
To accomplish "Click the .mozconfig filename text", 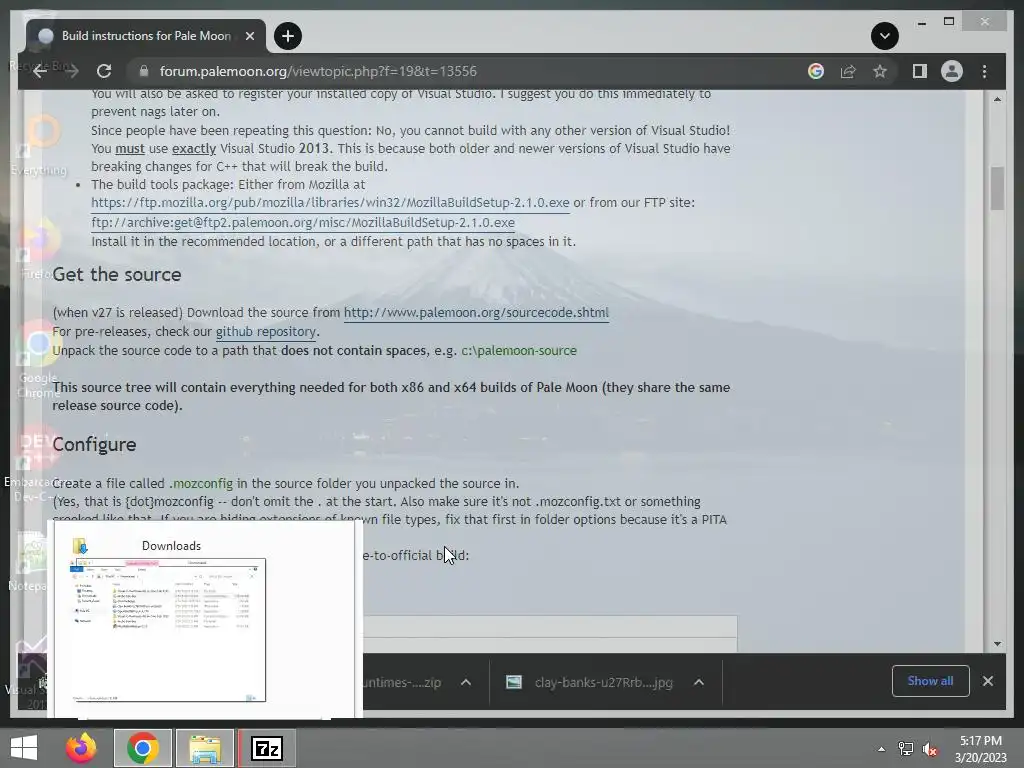I will point(201,483).
